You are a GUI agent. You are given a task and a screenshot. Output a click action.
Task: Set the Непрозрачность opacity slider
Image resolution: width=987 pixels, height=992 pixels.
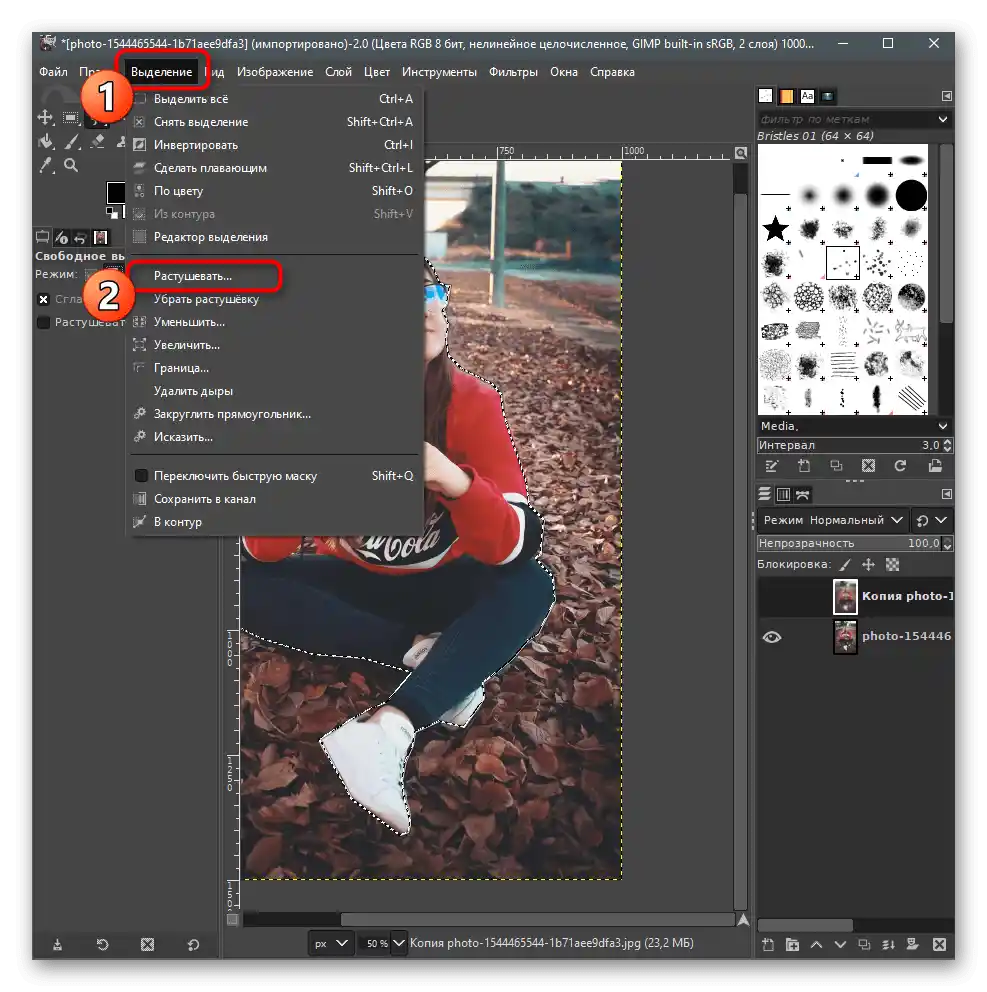point(849,543)
